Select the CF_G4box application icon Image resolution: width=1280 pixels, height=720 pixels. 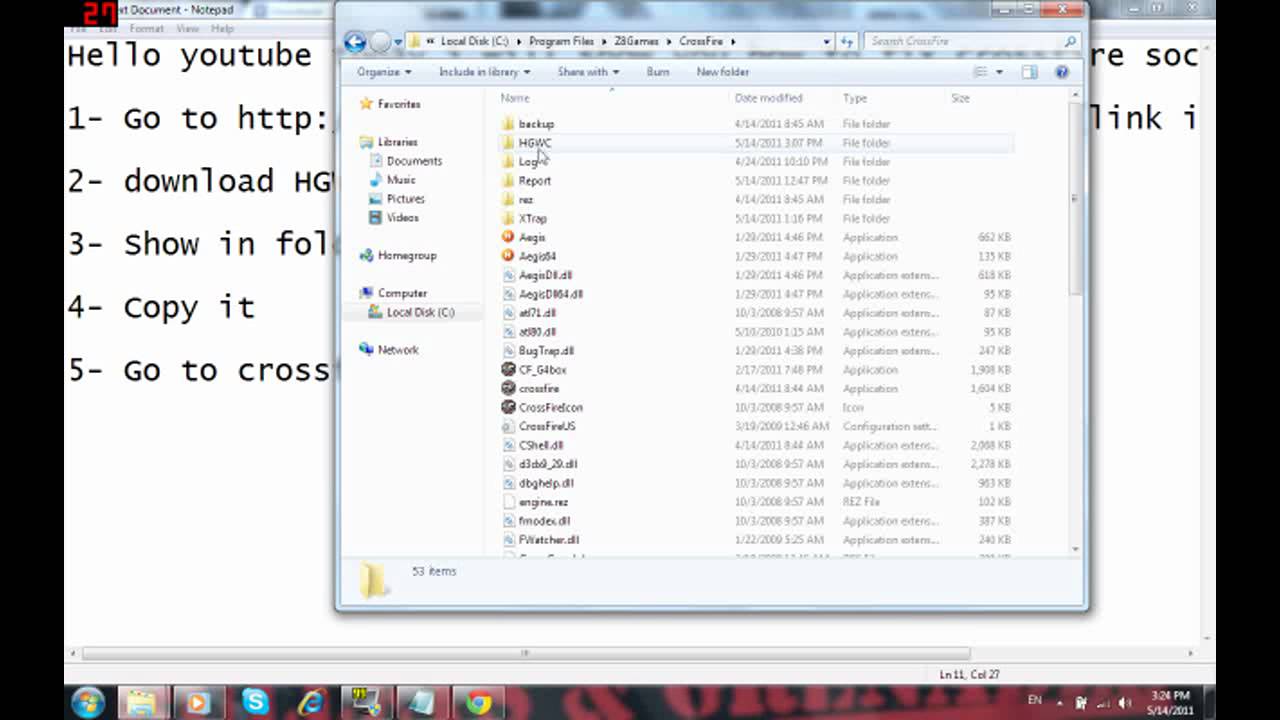(508, 369)
